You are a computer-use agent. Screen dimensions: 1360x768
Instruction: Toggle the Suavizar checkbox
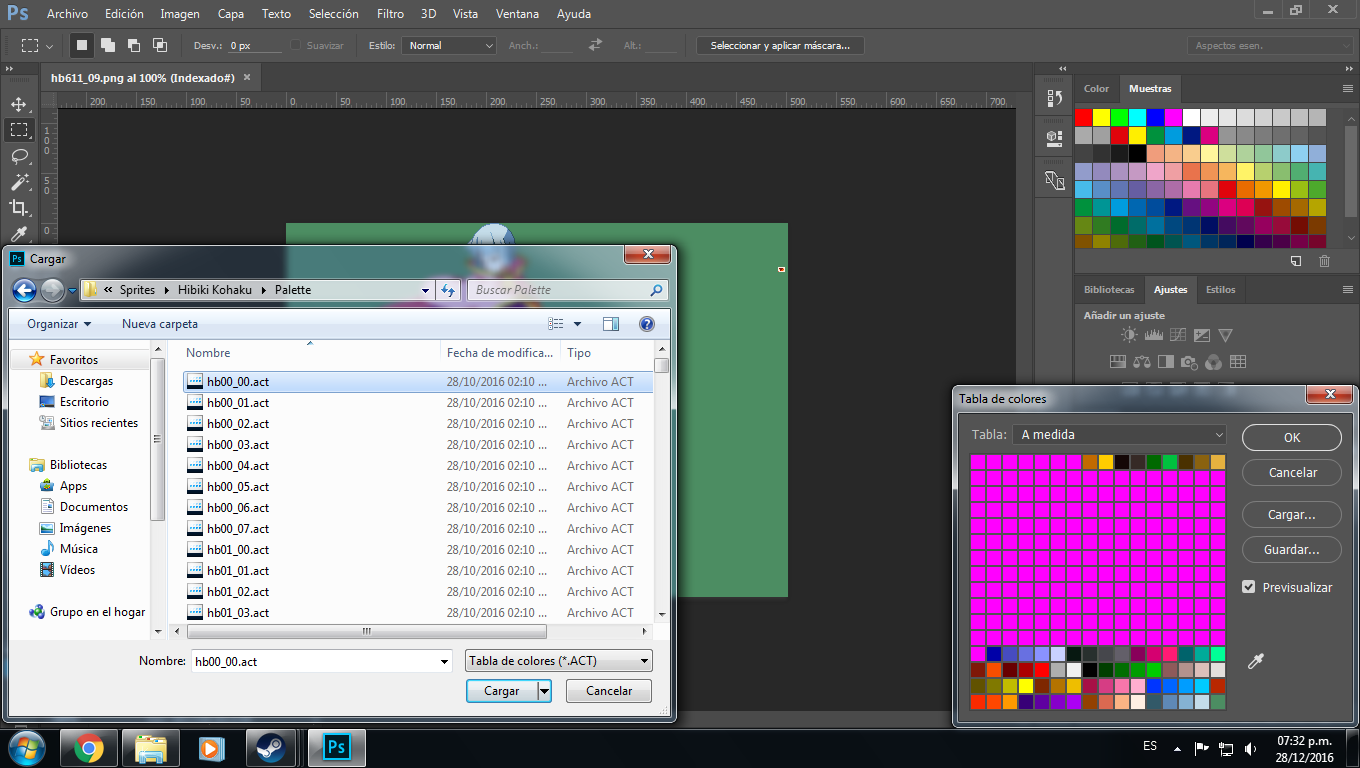point(296,46)
